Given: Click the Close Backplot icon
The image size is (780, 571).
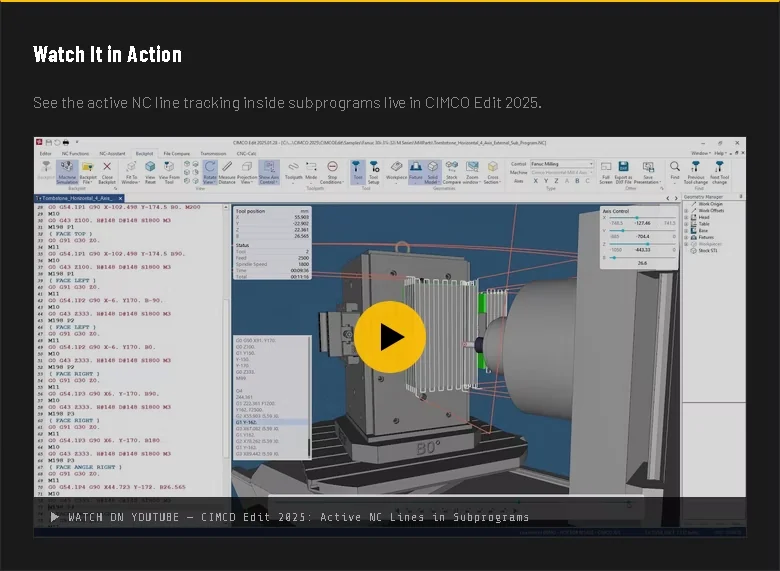Looking at the screenshot, I should click(107, 172).
